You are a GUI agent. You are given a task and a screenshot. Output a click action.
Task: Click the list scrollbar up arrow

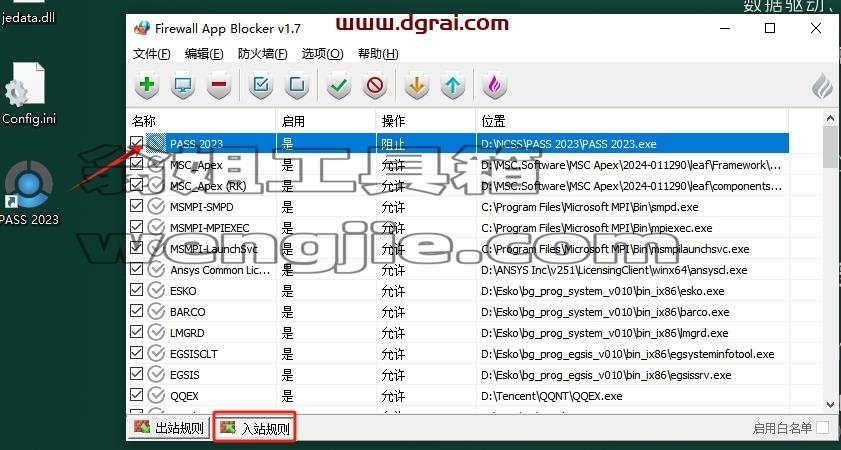point(830,118)
